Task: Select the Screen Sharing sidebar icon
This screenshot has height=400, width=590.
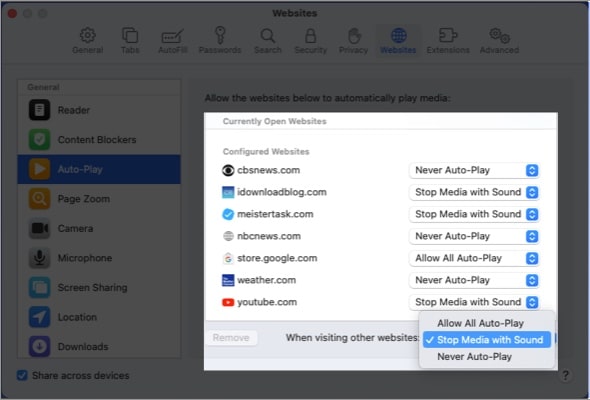Action: (40, 287)
